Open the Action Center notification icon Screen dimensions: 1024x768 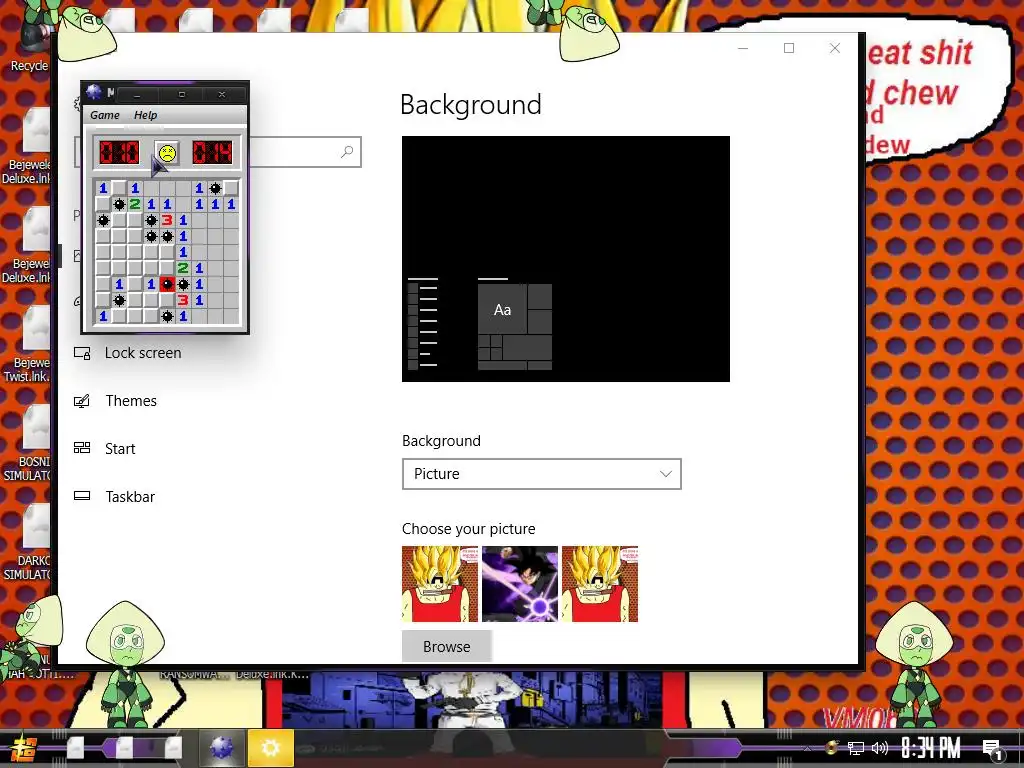993,750
